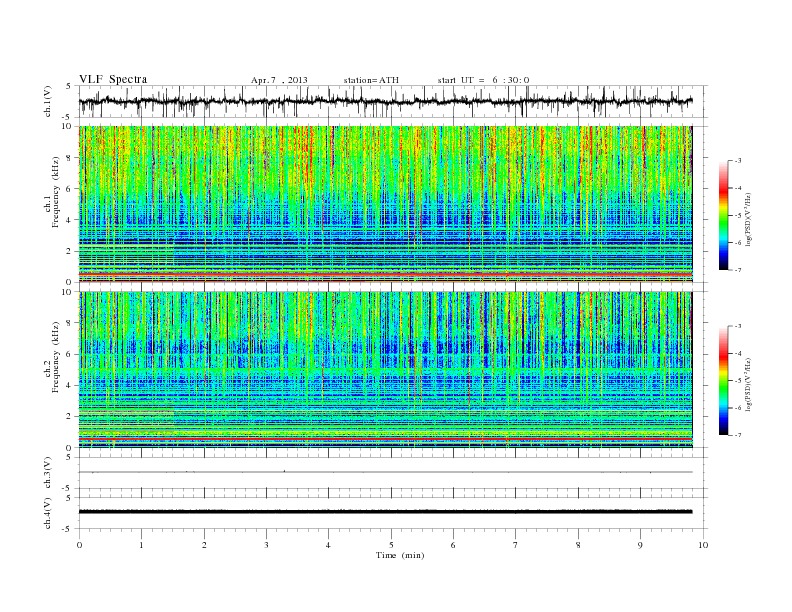
Task: Click the "4" kHz tick on ch.2 axis
Action: [70, 385]
